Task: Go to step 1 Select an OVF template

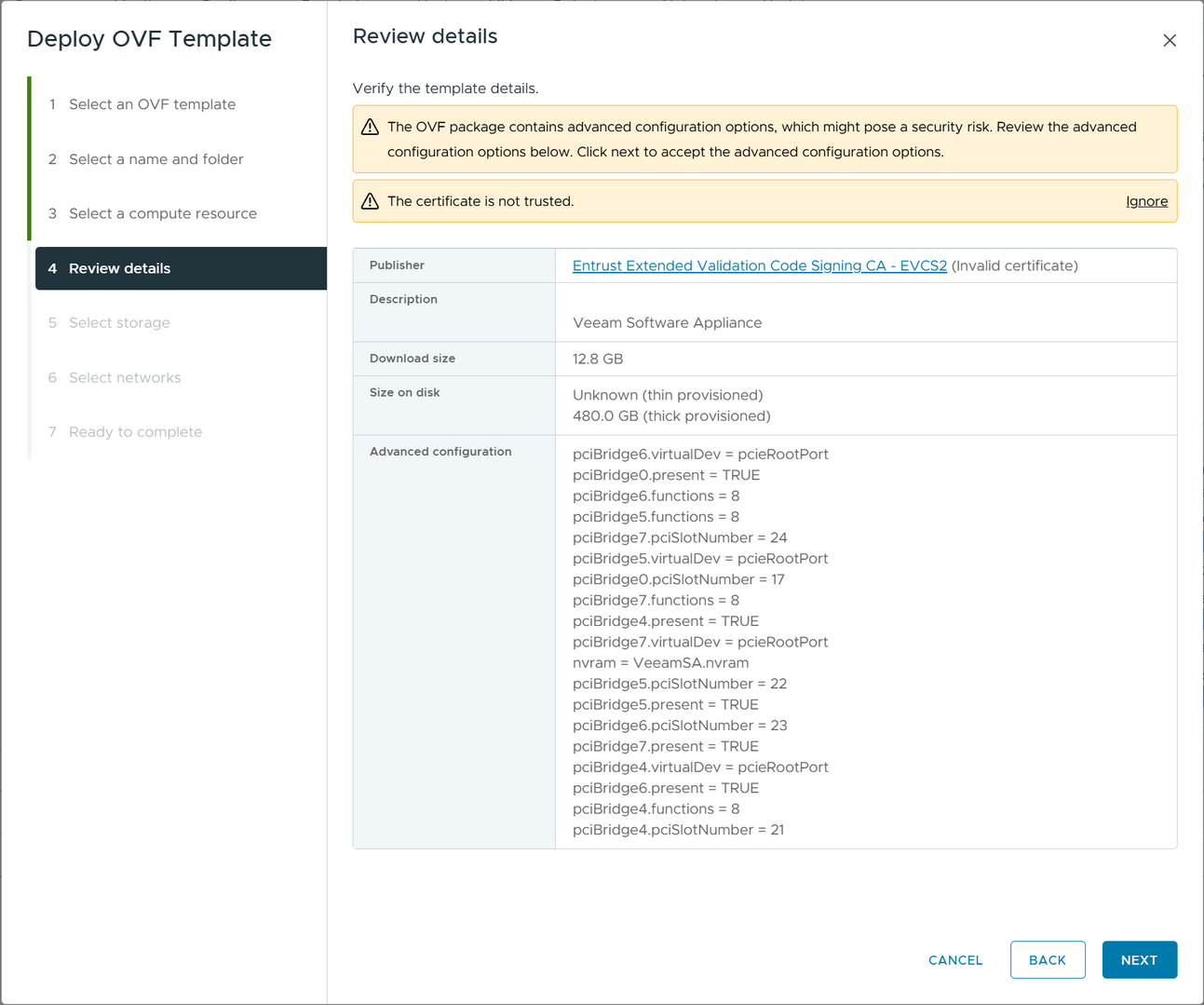Action: point(152,104)
